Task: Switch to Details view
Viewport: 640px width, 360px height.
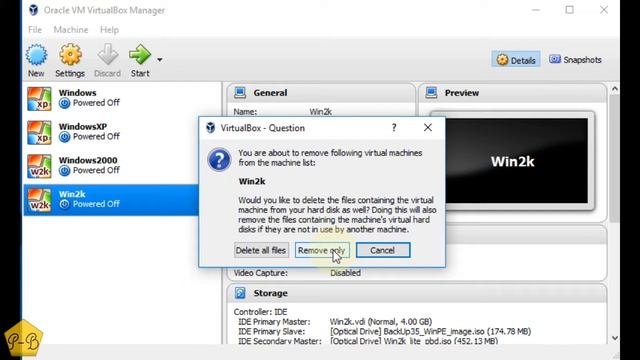Action: click(x=516, y=60)
